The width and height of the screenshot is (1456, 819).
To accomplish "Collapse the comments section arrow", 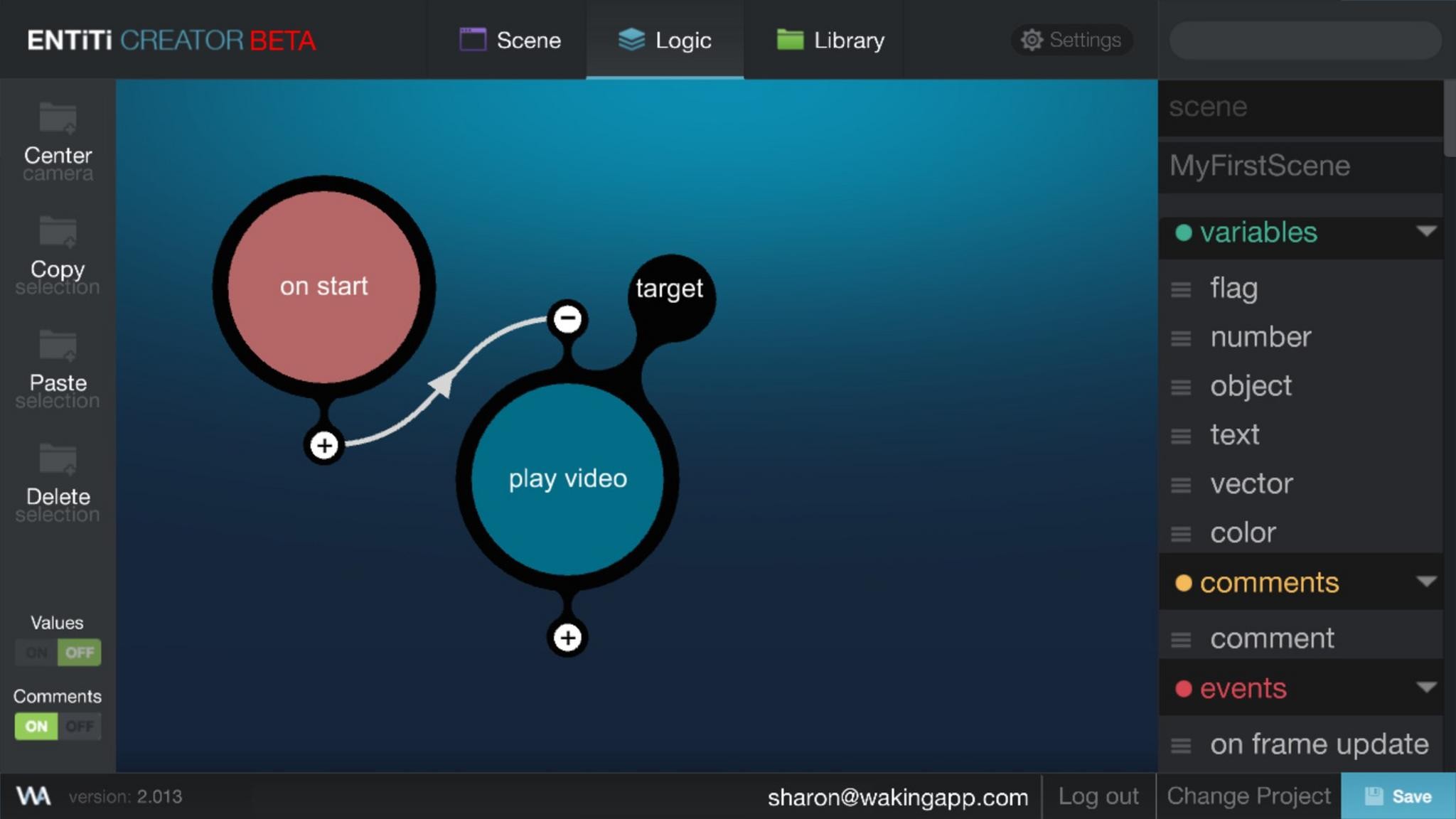I will pyautogui.click(x=1426, y=582).
